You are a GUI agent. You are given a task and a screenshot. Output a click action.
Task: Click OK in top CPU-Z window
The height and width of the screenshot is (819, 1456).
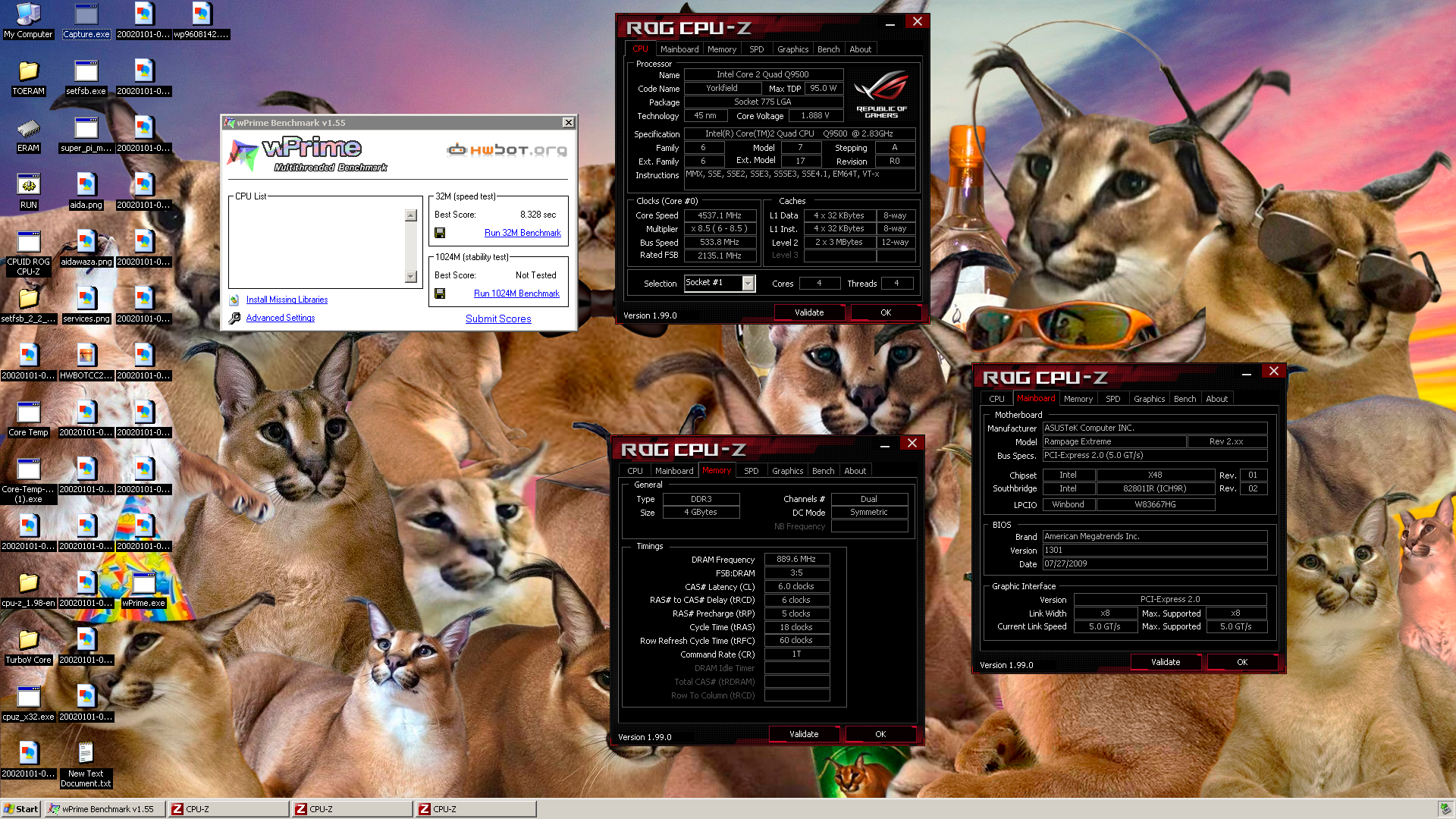click(886, 312)
